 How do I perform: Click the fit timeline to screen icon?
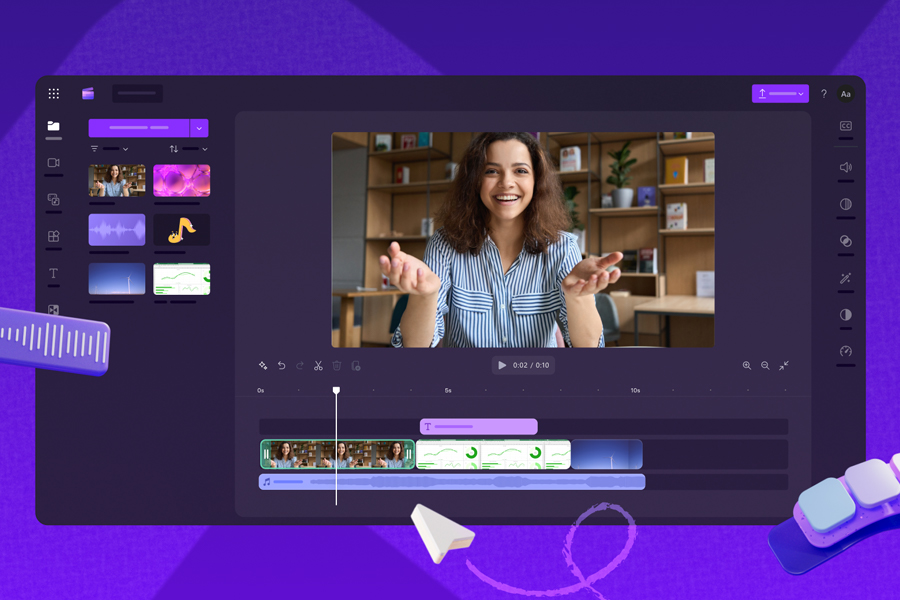tap(783, 365)
